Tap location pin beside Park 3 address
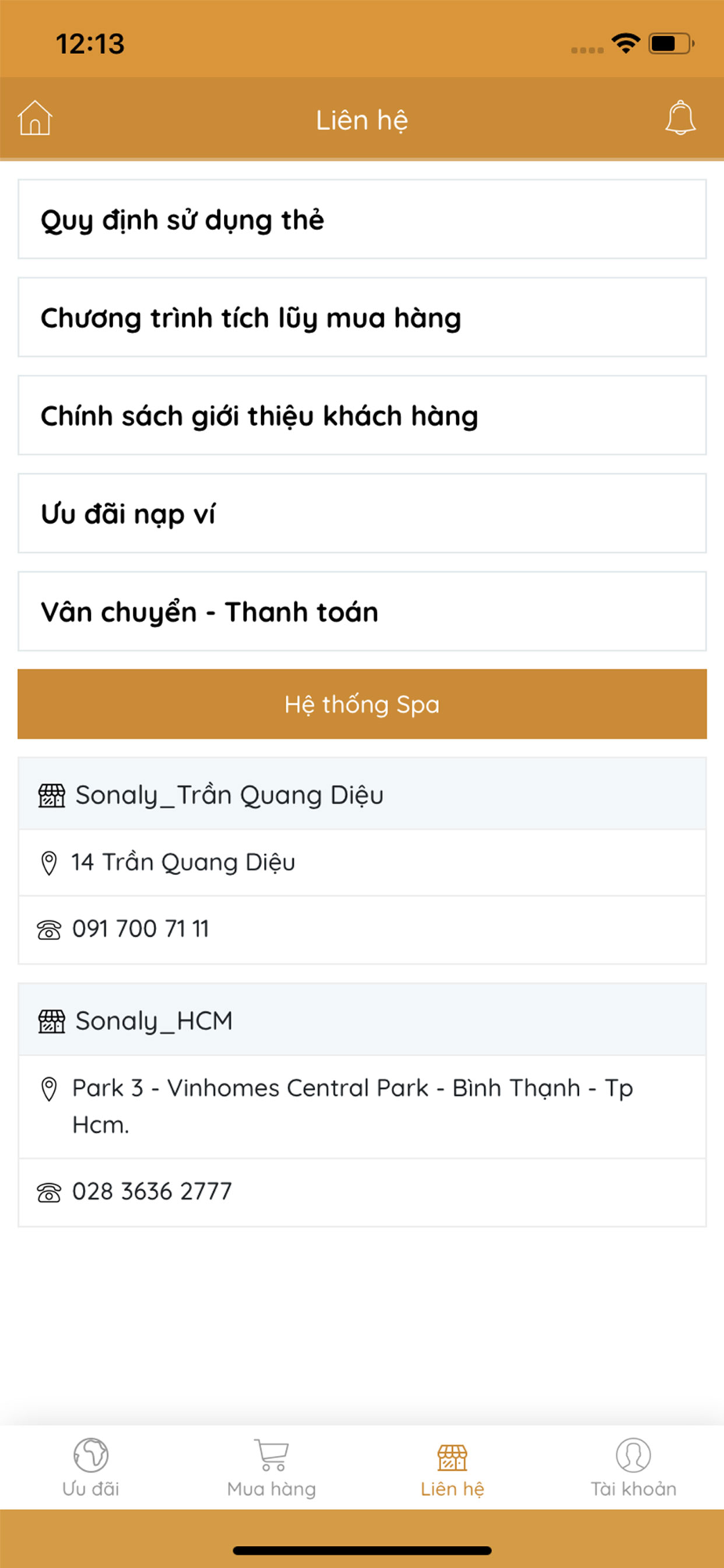This screenshot has width=724, height=1568. [49, 1089]
